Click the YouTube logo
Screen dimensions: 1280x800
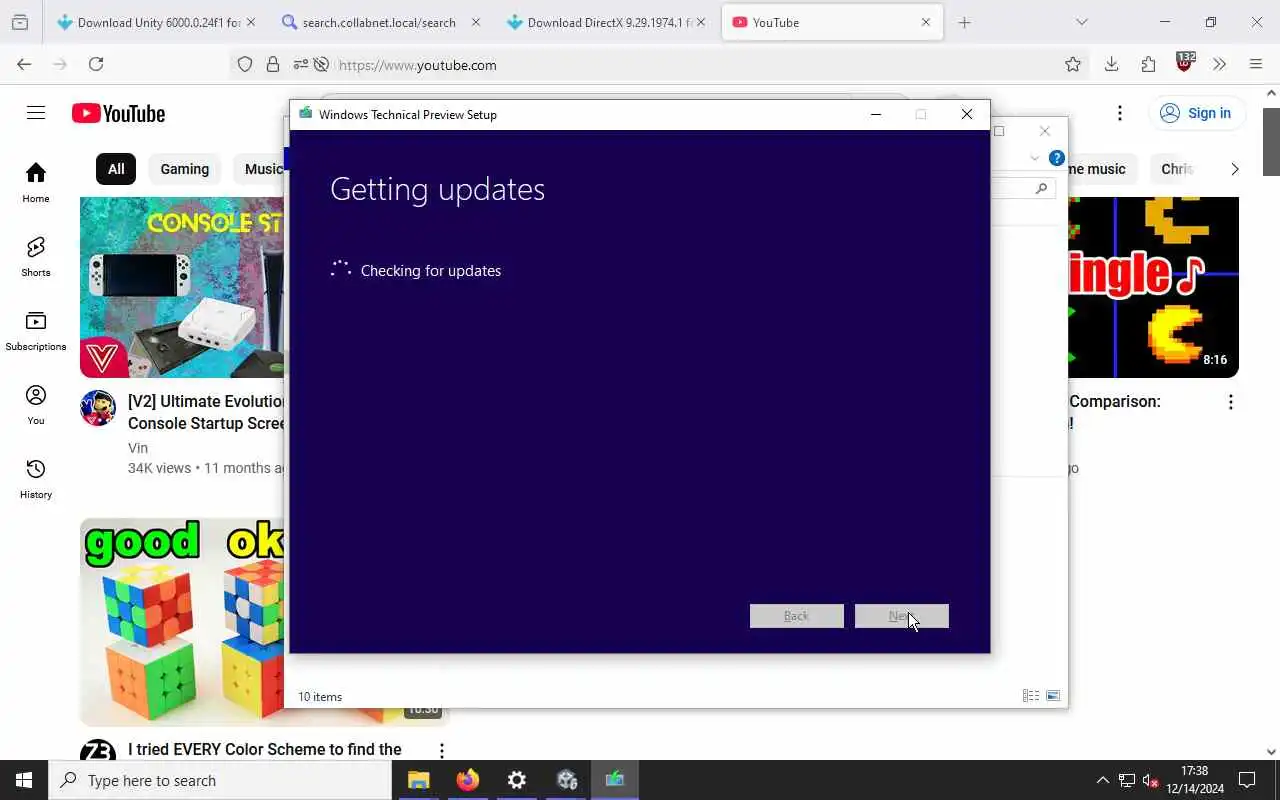point(118,114)
